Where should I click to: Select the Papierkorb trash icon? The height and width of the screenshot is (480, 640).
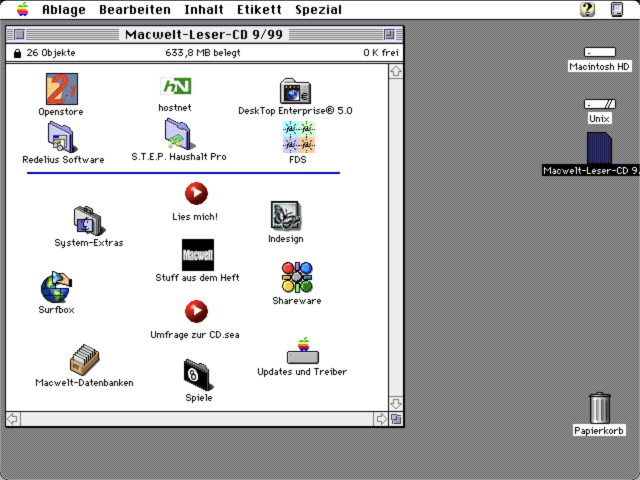[600, 408]
